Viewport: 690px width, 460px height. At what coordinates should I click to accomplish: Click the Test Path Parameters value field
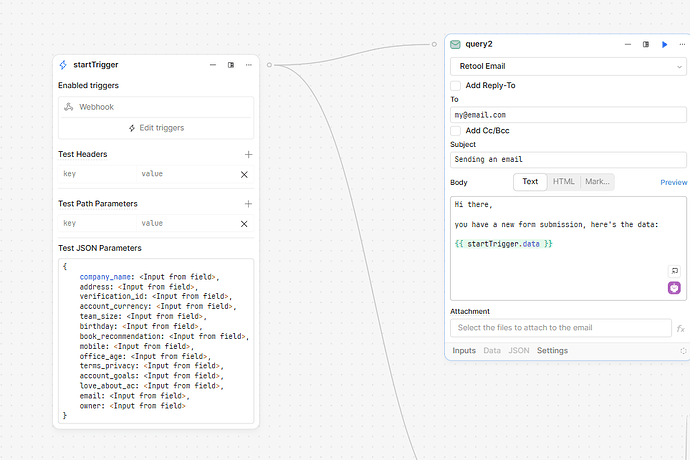tap(187, 223)
